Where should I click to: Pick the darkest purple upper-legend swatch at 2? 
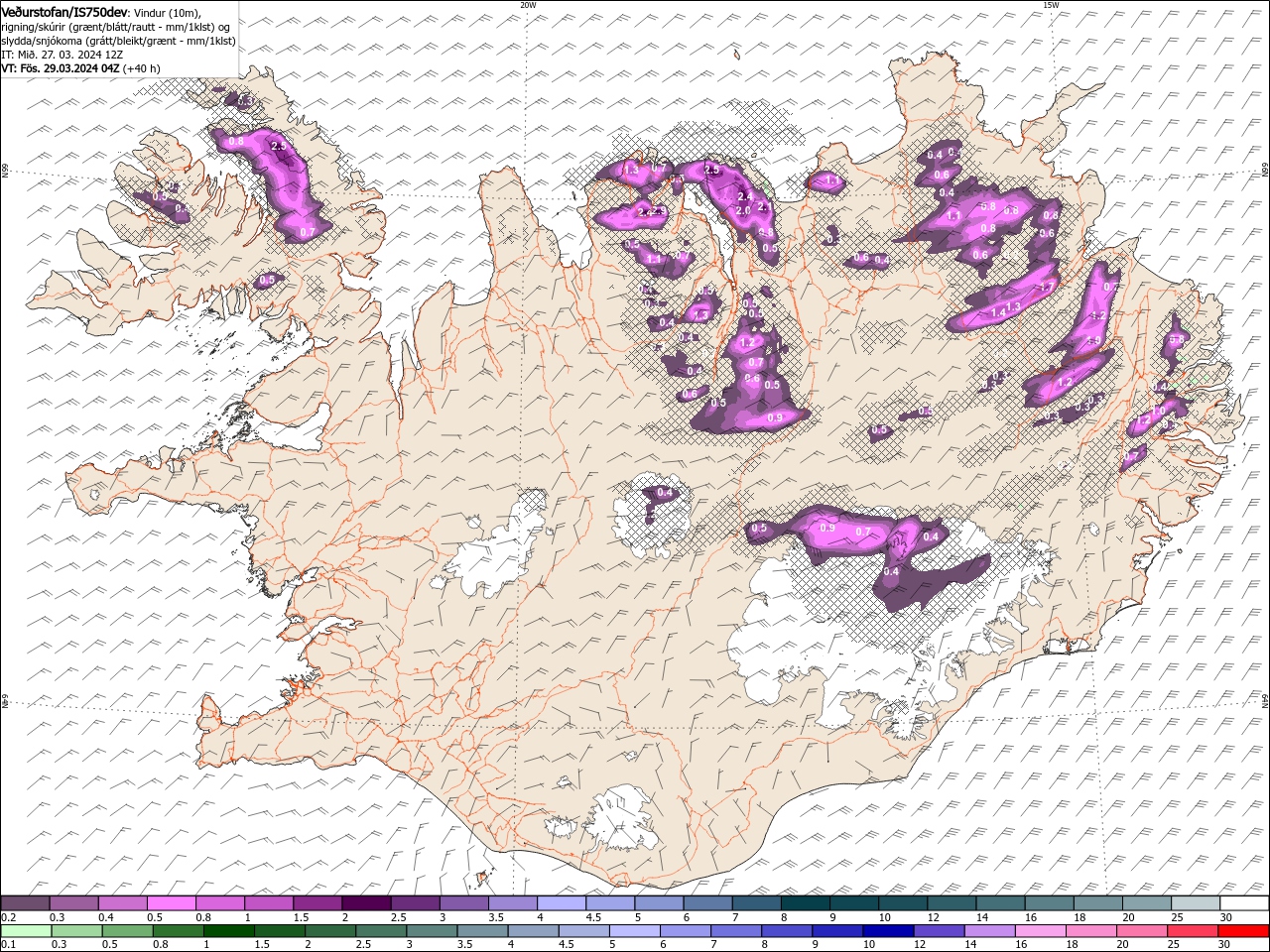(x=366, y=902)
